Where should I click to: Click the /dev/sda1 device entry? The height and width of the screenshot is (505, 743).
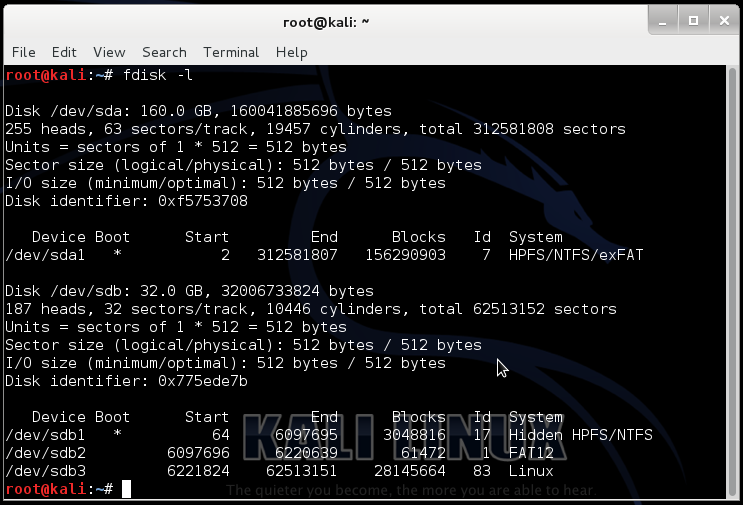(45, 255)
